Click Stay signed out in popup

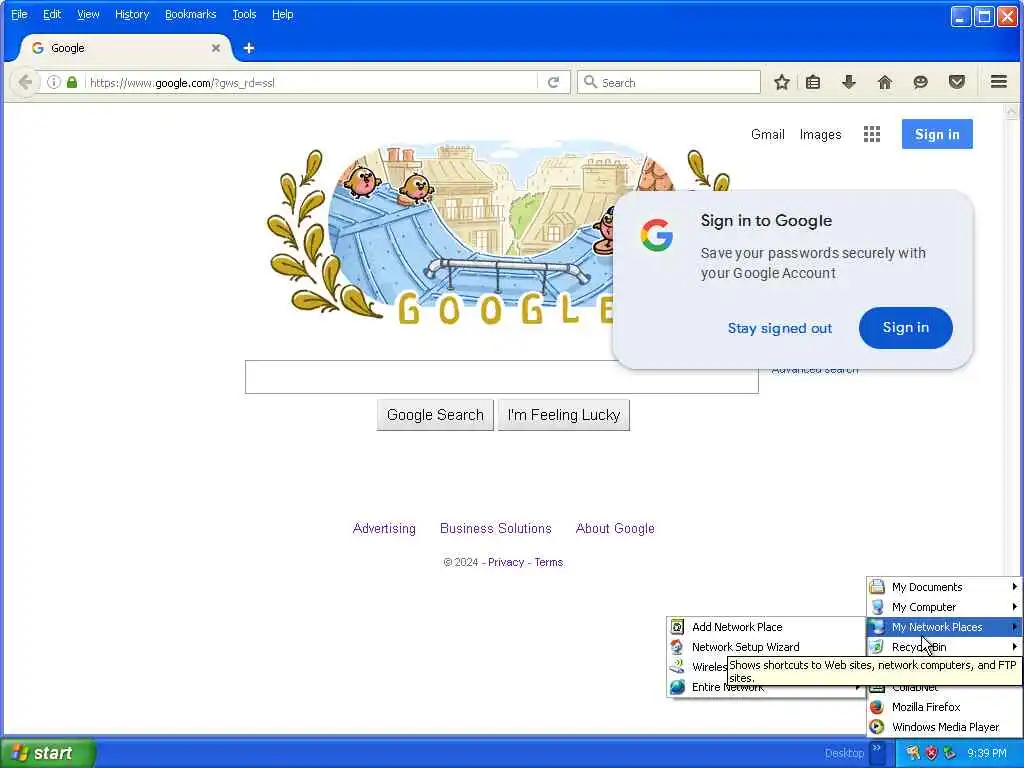tap(780, 328)
